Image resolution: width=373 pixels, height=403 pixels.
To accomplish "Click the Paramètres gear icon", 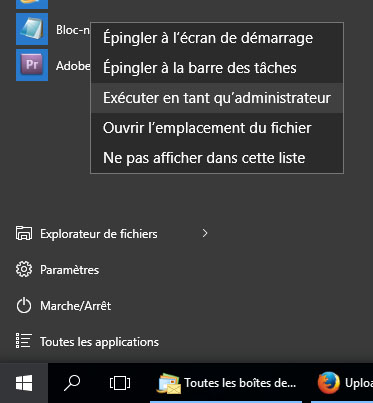I will pyautogui.click(x=24, y=269).
